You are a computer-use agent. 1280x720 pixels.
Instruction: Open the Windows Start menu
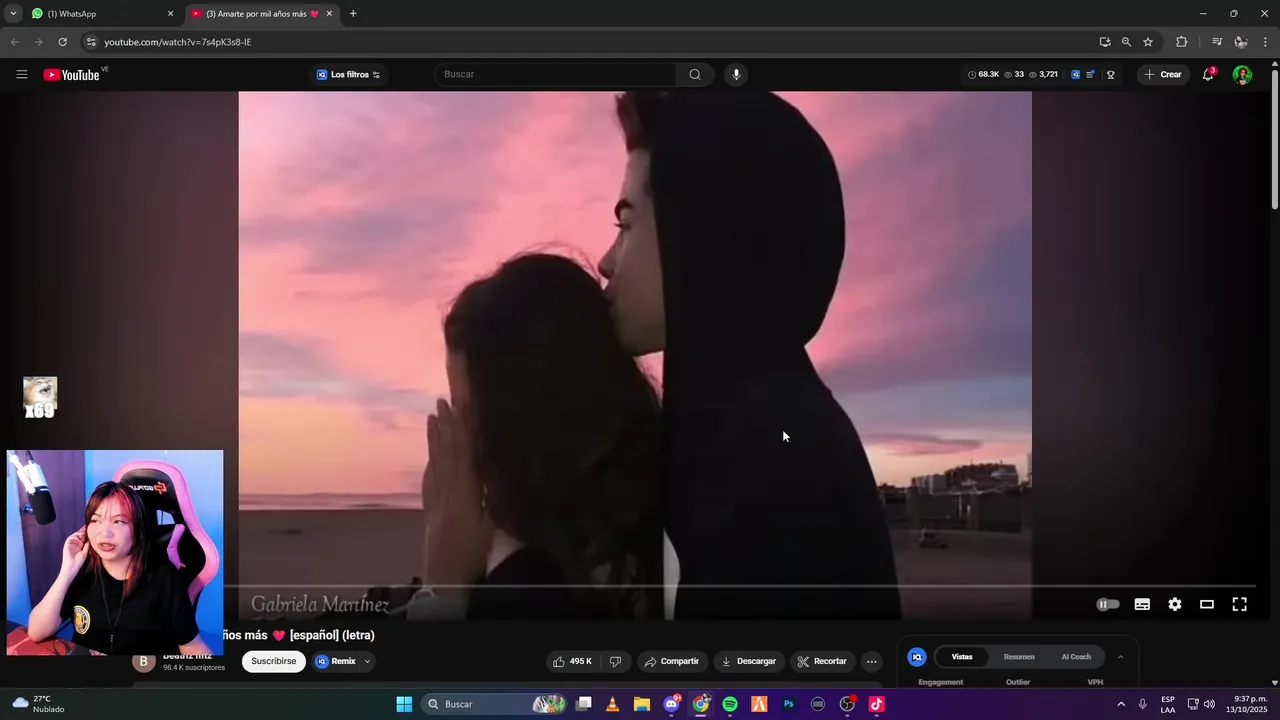pyautogui.click(x=404, y=704)
